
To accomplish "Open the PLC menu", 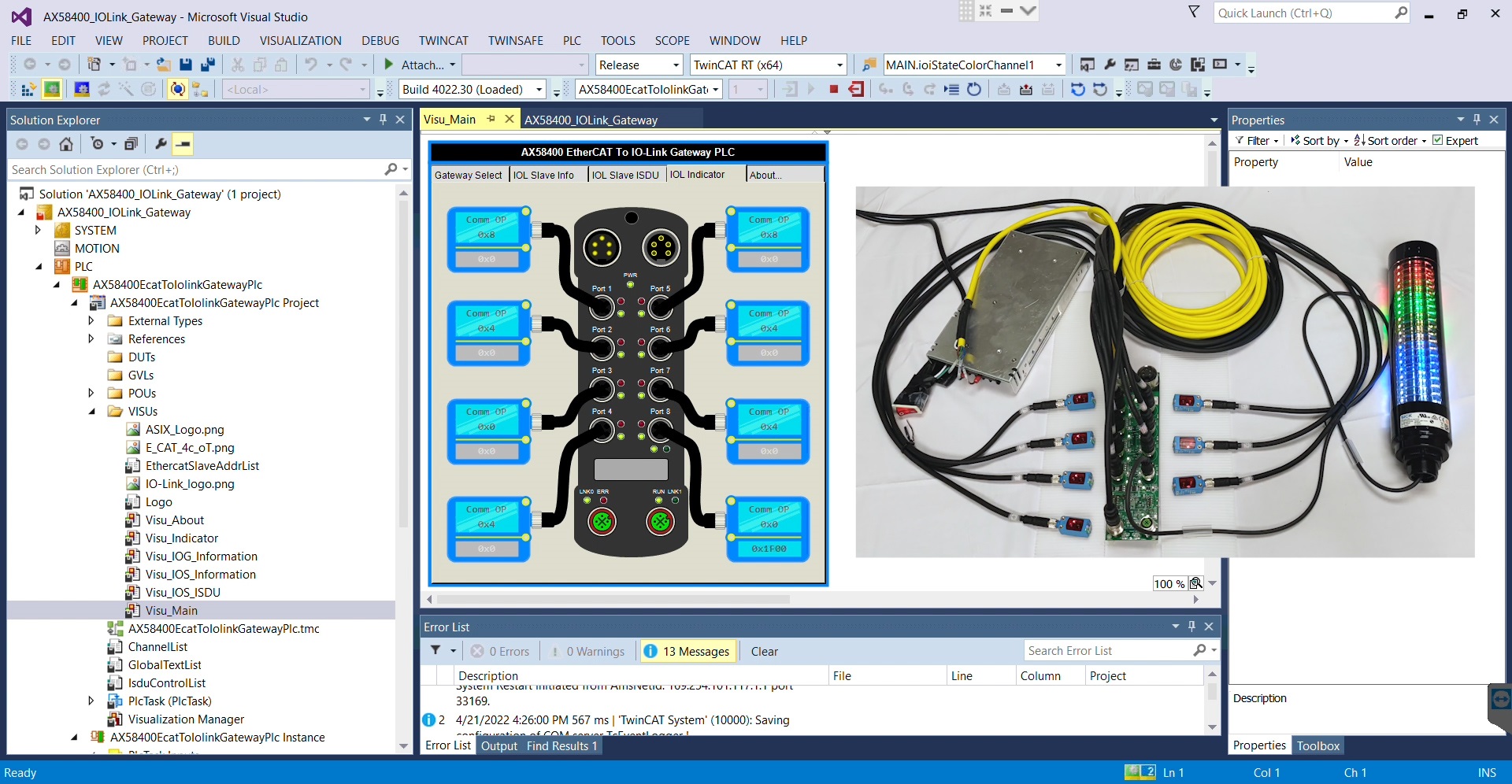I will [572, 41].
